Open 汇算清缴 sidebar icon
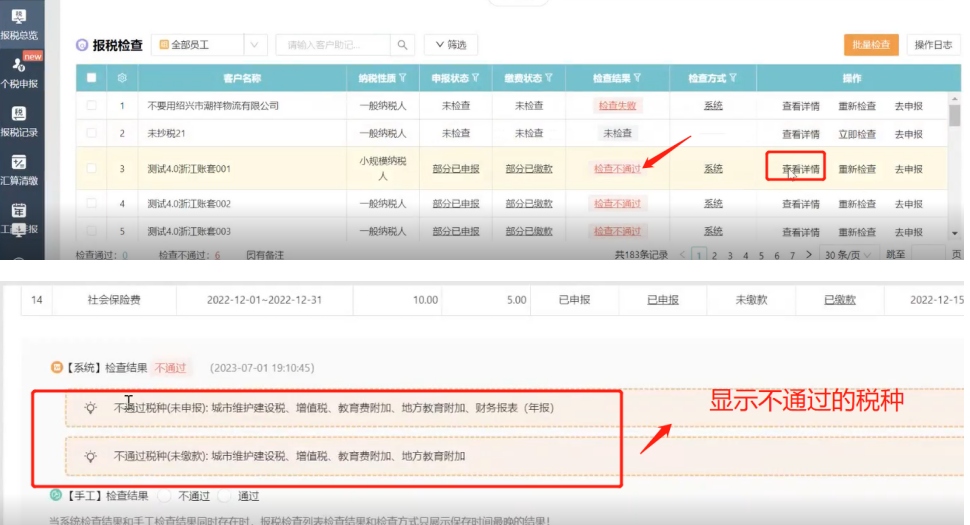This screenshot has width=970, height=525. coord(18,168)
